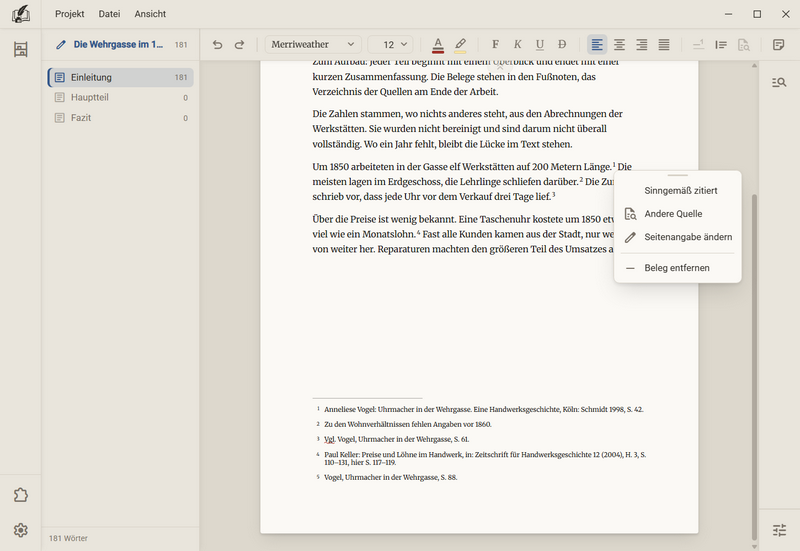Align text left
Viewport: 800px width, 551px height.
[597, 44]
